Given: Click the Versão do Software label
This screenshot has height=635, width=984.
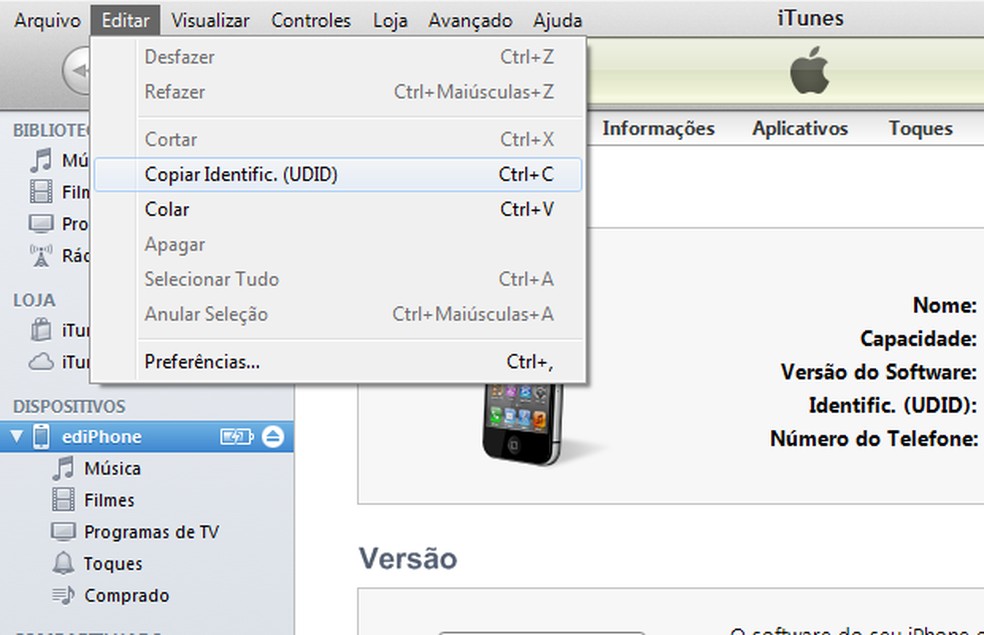Looking at the screenshot, I should 879,372.
